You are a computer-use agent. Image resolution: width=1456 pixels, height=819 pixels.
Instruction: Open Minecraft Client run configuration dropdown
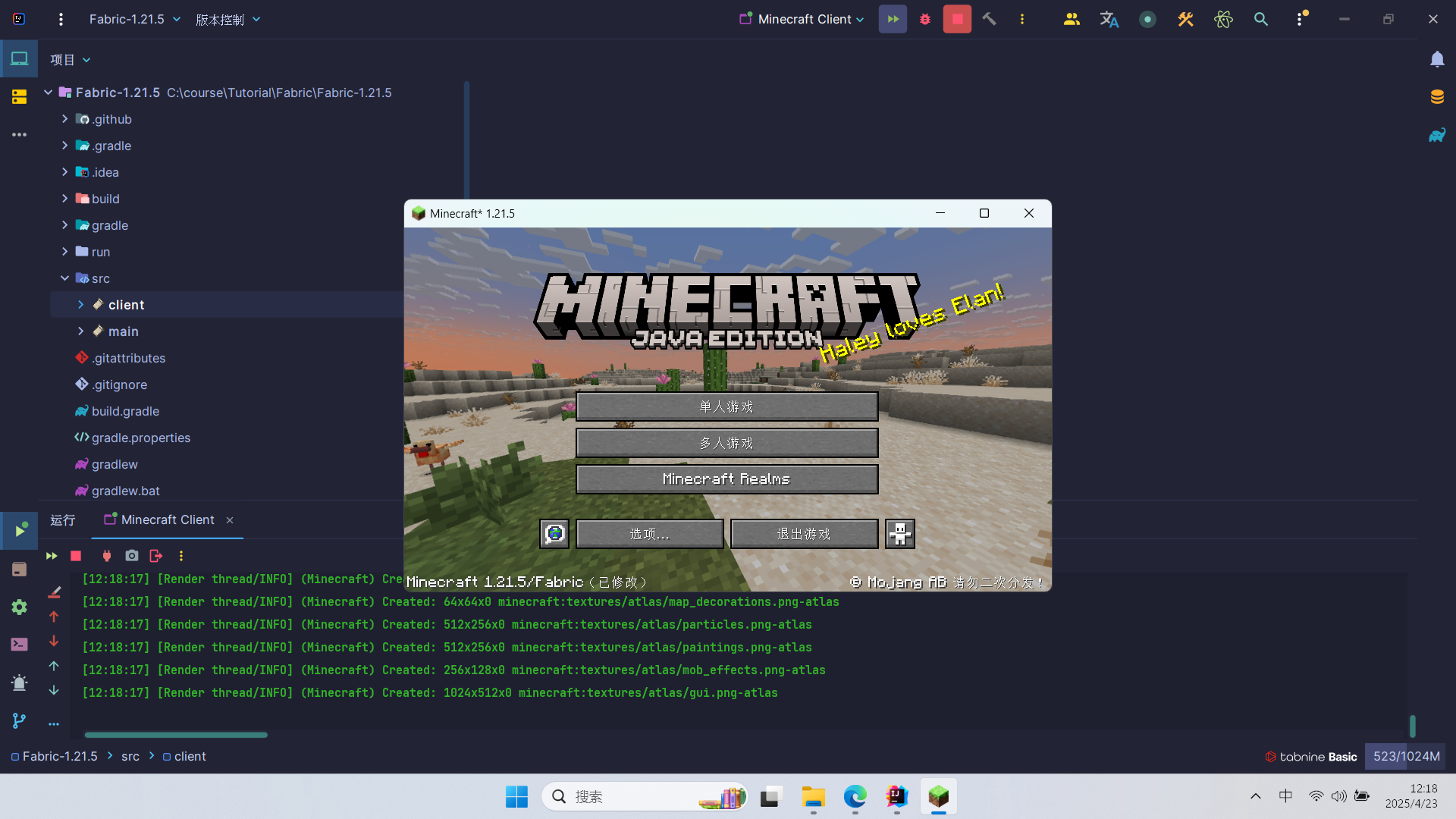(802, 20)
